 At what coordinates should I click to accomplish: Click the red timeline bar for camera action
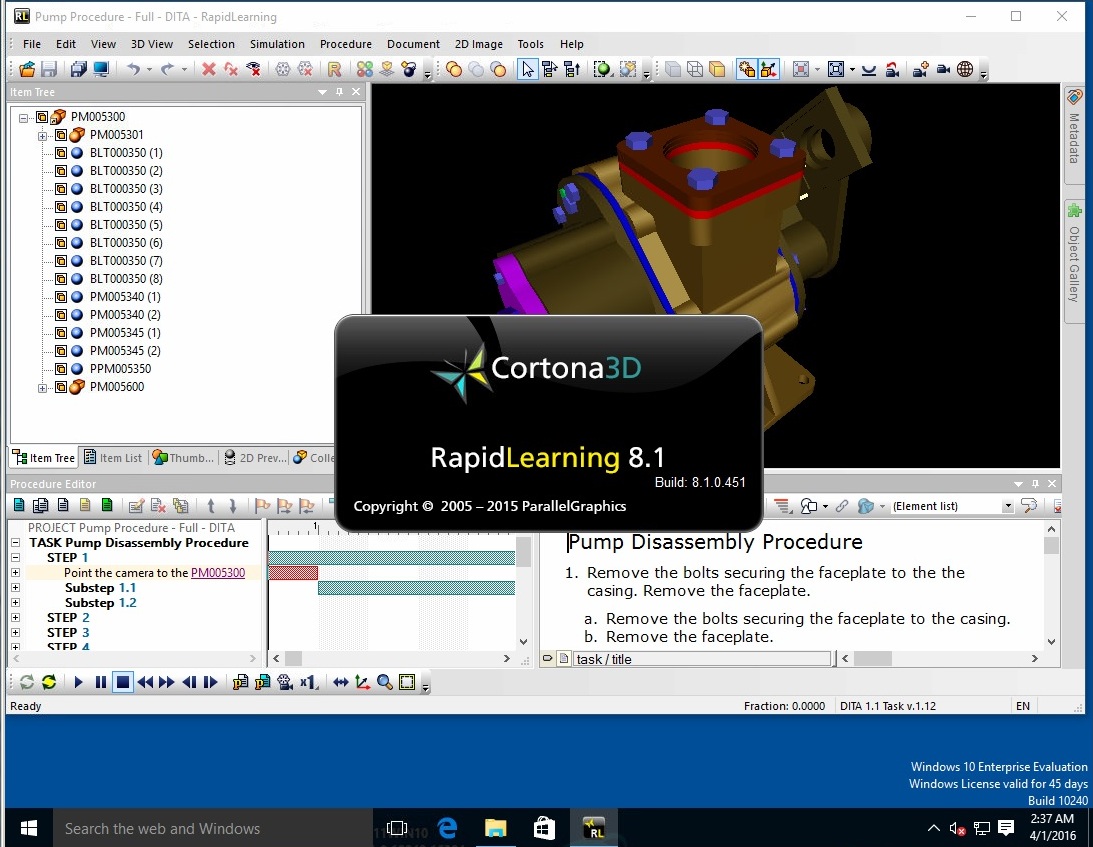(293, 572)
